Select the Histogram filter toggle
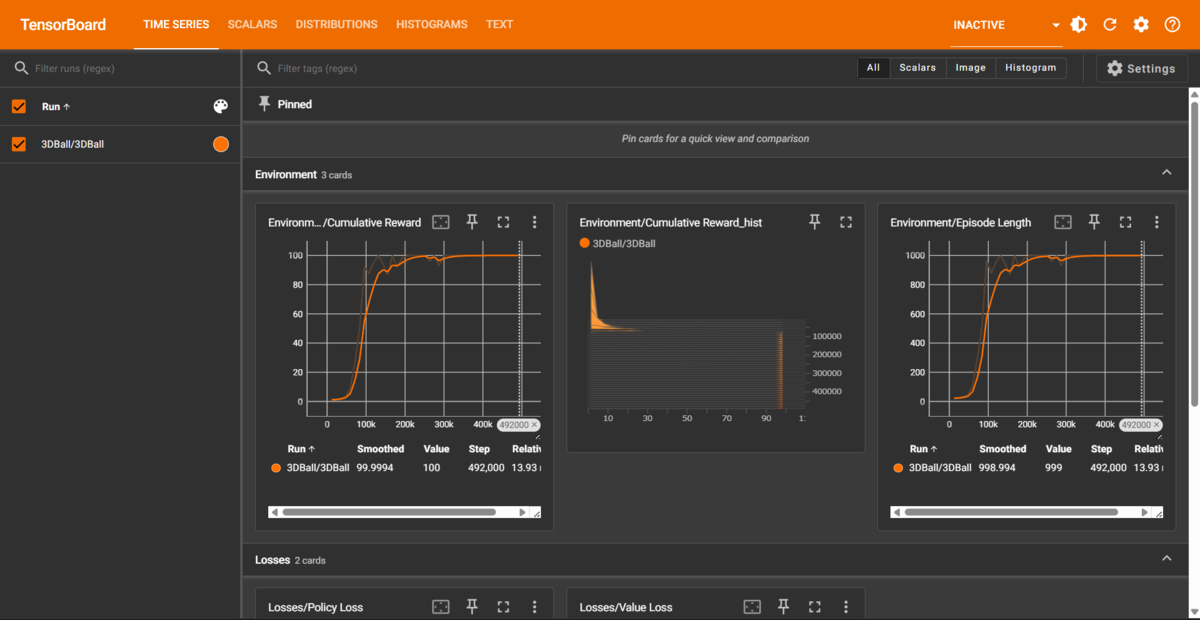1200x620 pixels. click(x=1030, y=68)
